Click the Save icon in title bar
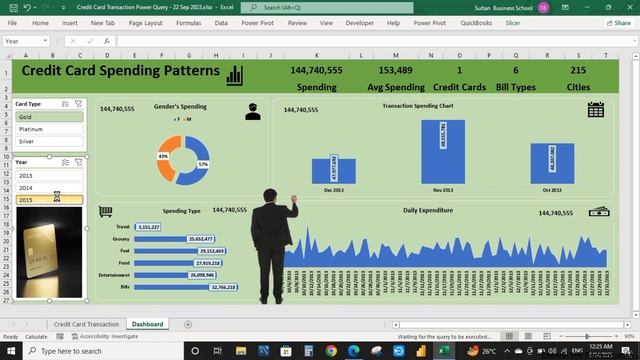The height and width of the screenshot is (360, 640). (x=13, y=7)
